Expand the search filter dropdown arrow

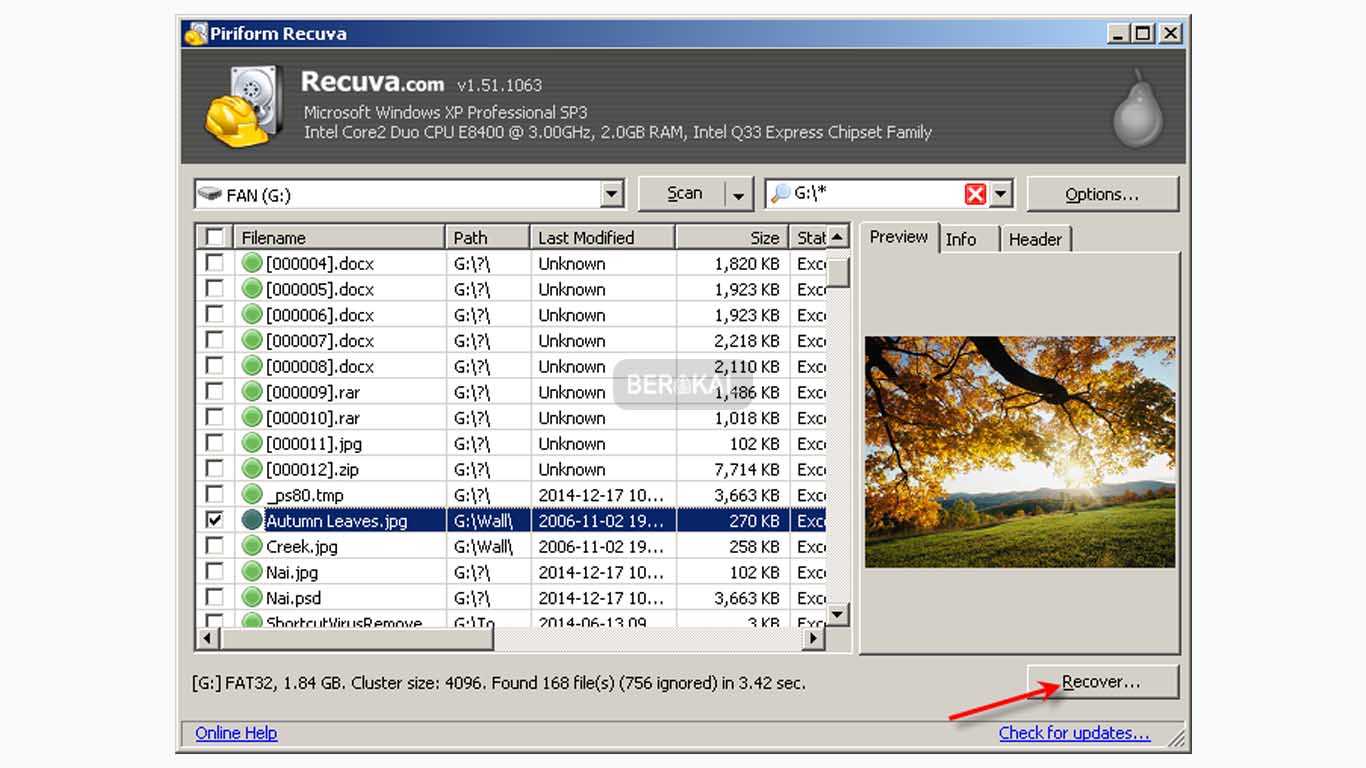1000,193
